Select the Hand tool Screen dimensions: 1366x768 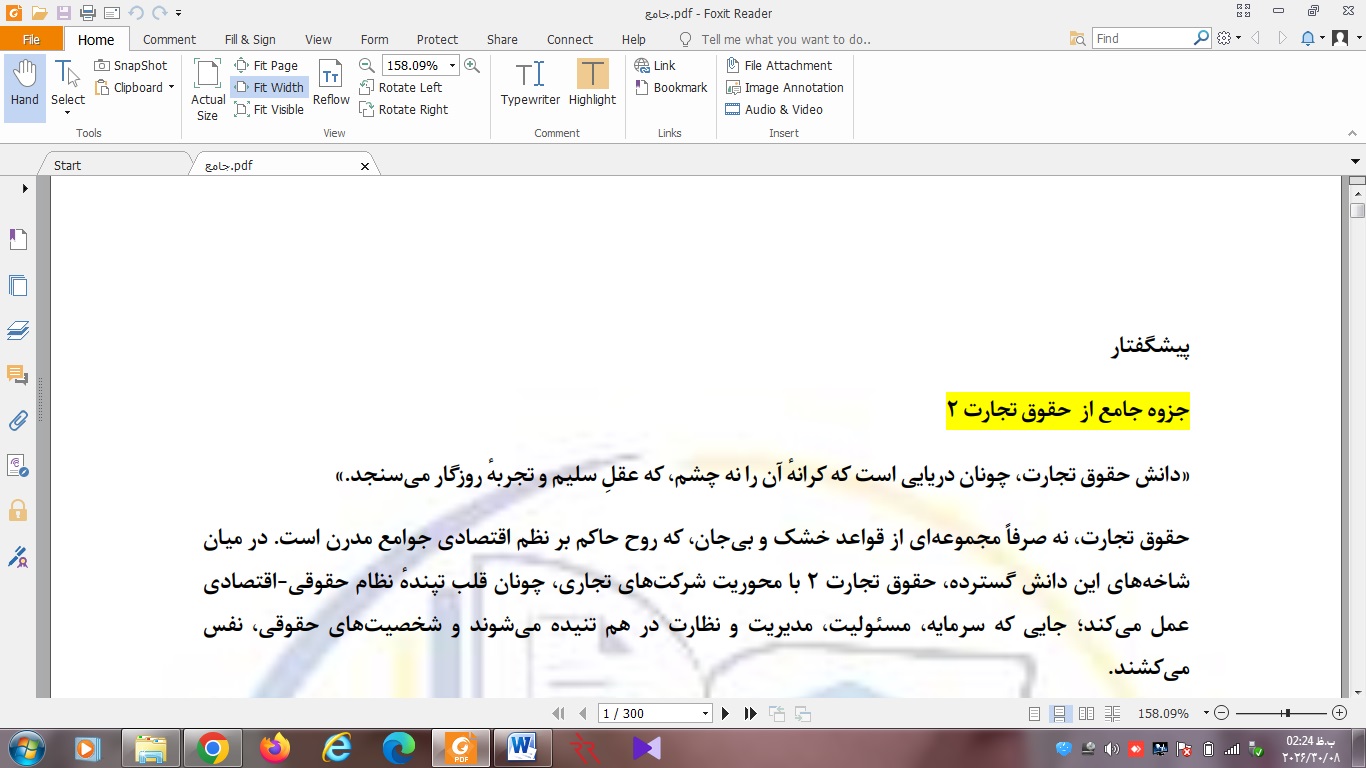tap(25, 86)
